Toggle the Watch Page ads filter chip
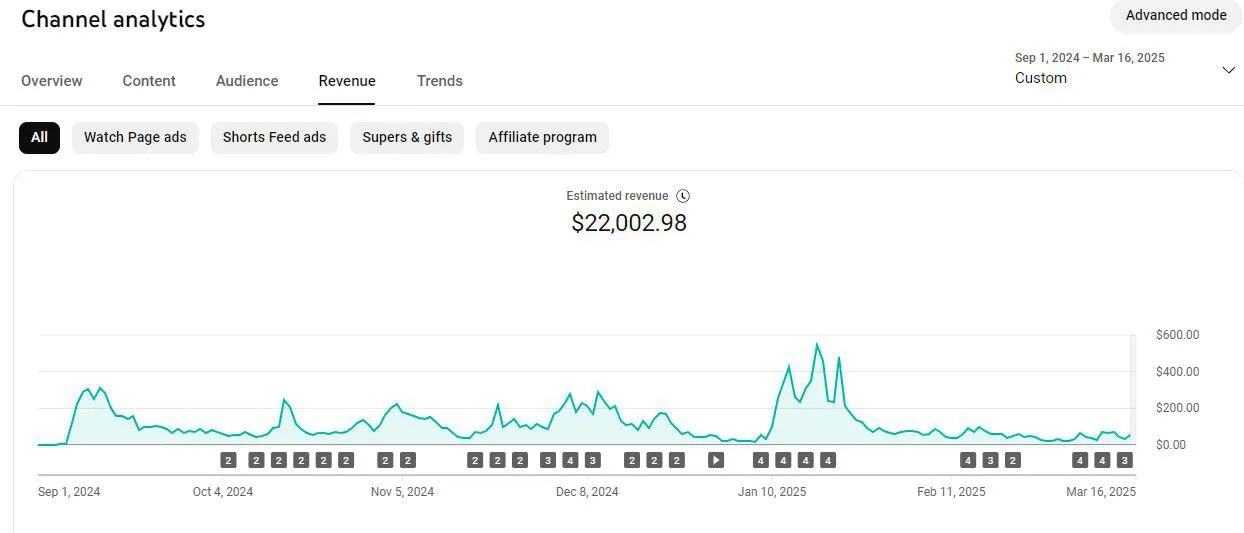This screenshot has width=1244, height=533. 135,138
